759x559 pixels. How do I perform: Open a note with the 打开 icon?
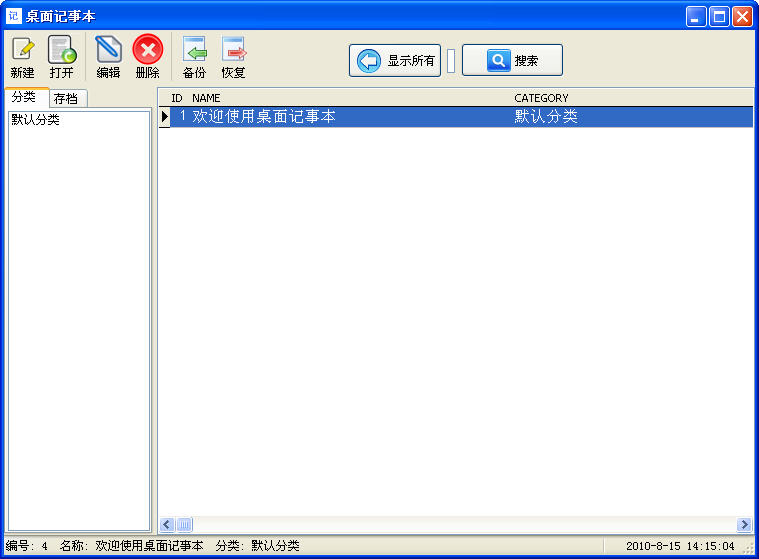[x=61, y=50]
